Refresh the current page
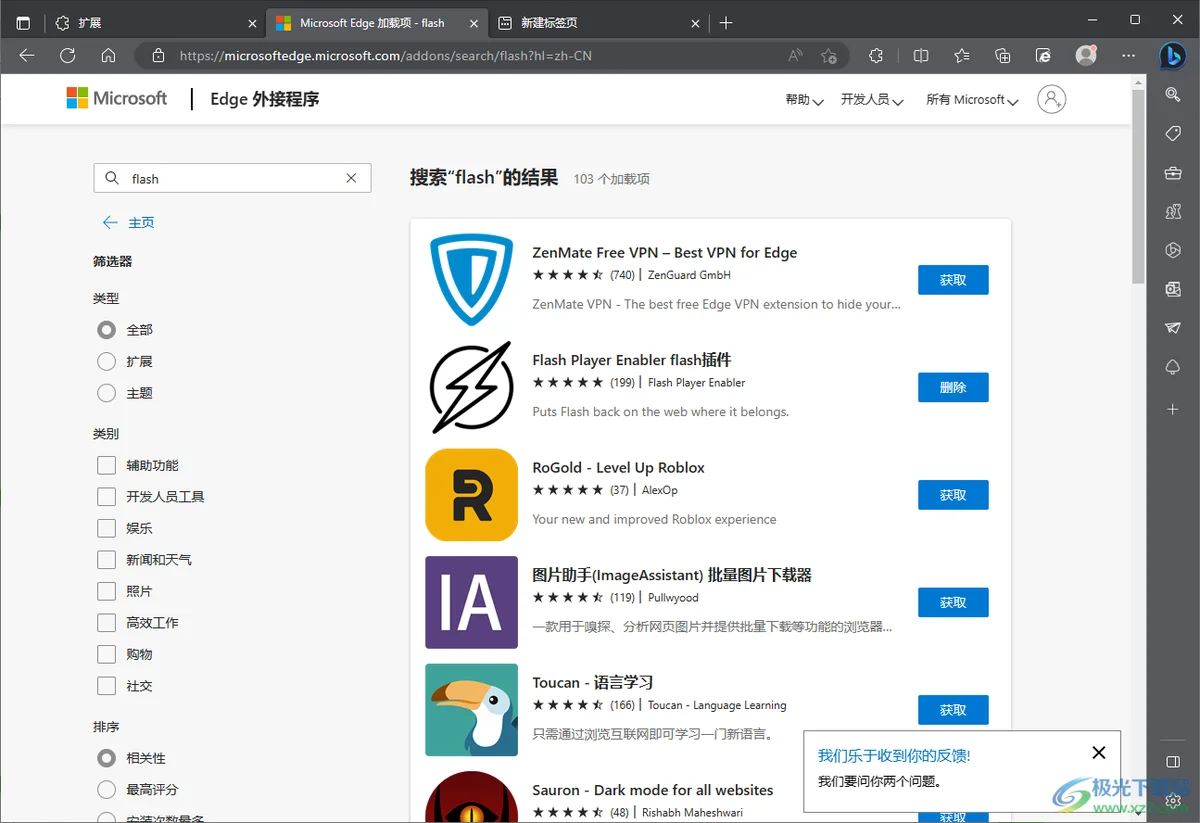 click(68, 56)
